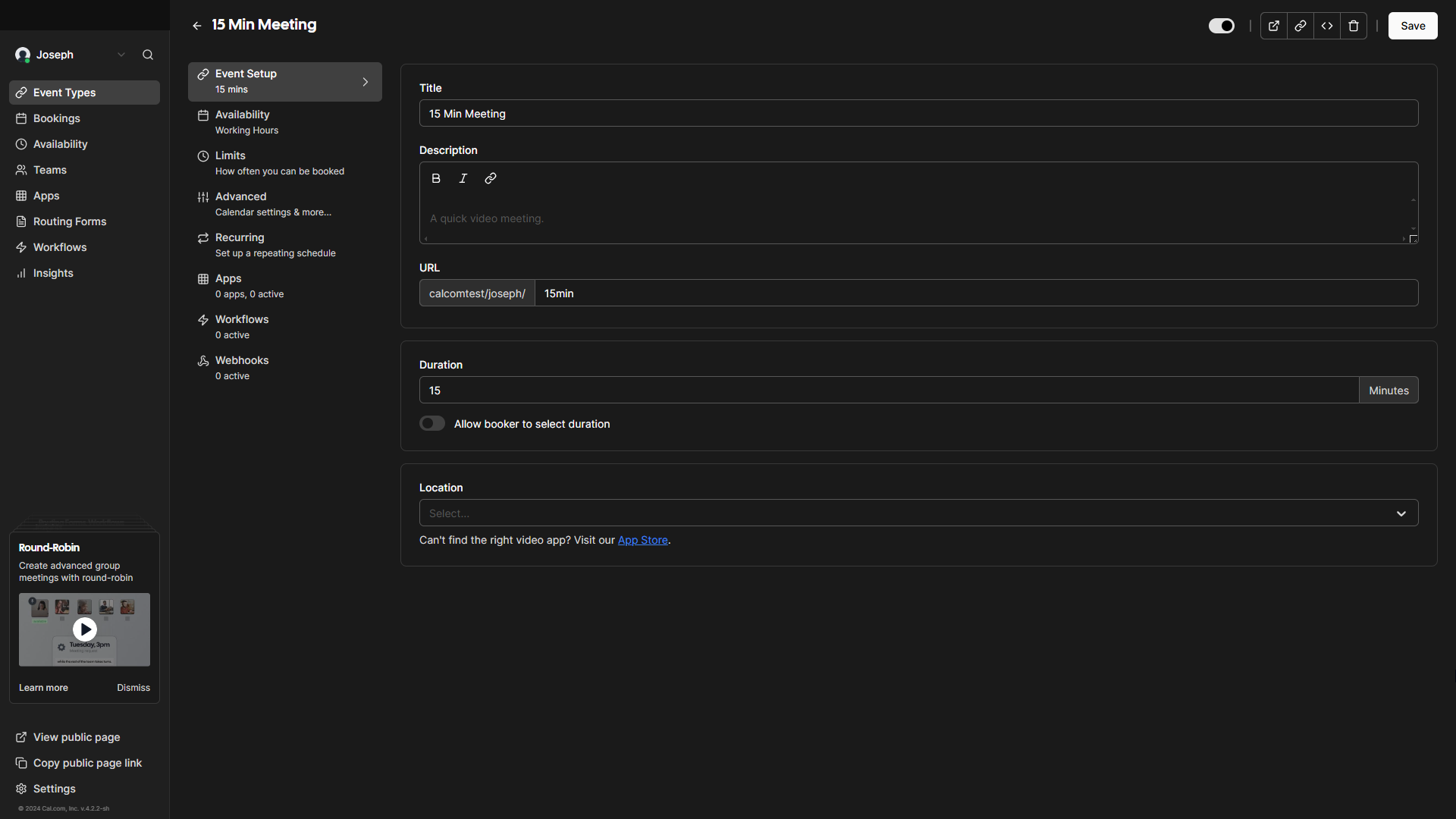Click the delete event icon
The height and width of the screenshot is (819, 1456).
point(1354,25)
